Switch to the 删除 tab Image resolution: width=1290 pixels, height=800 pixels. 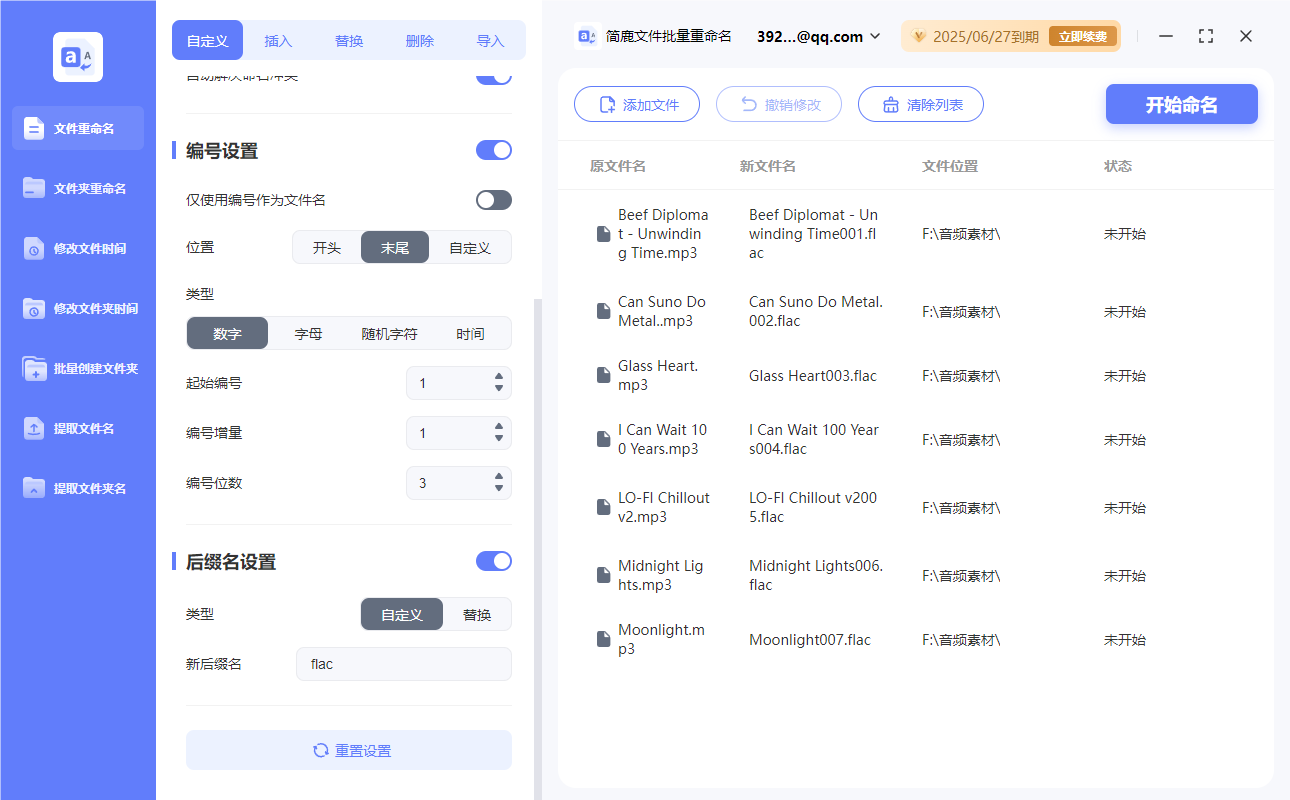[419, 40]
